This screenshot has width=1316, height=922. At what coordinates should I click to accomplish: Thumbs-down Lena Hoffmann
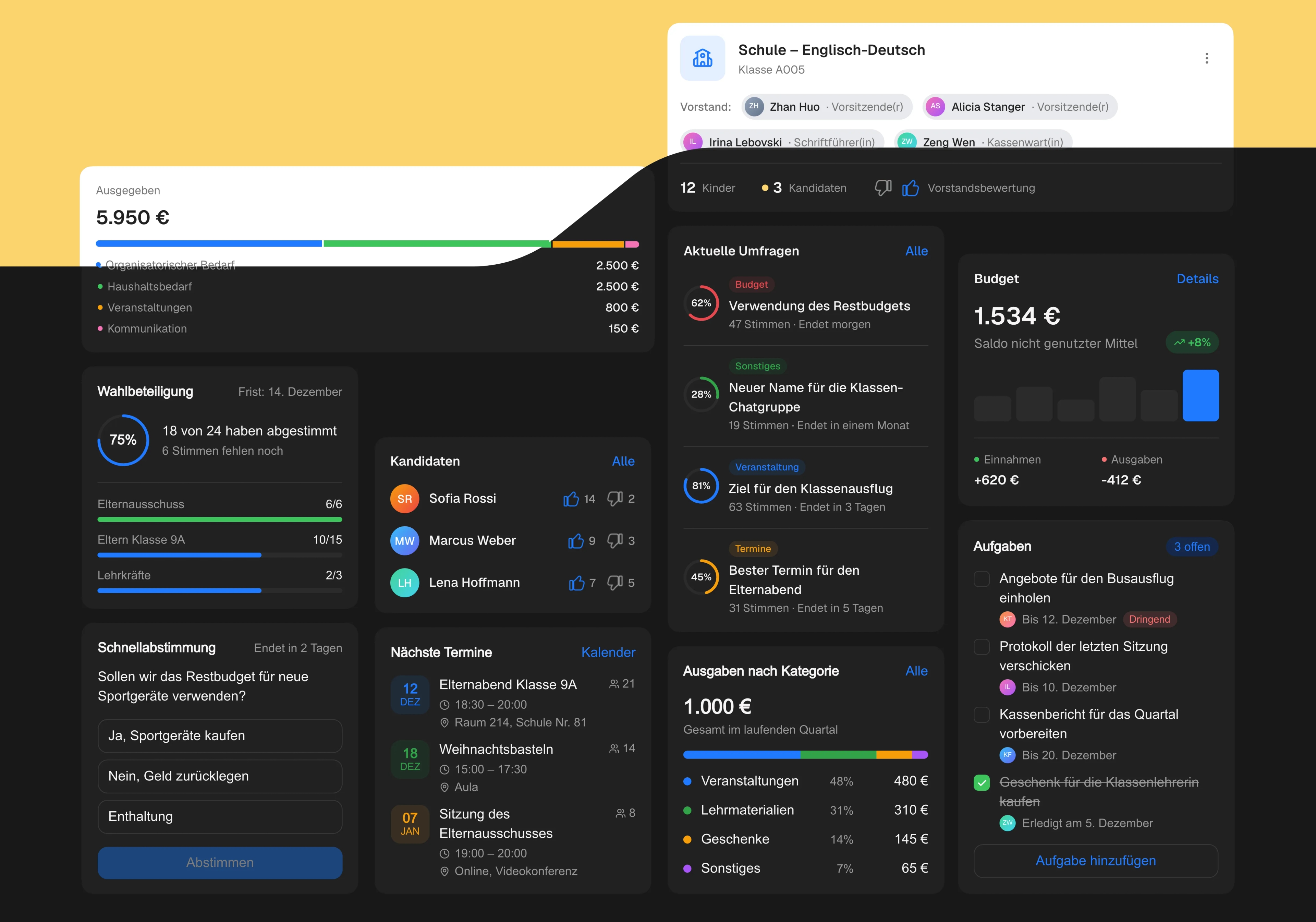(x=615, y=583)
